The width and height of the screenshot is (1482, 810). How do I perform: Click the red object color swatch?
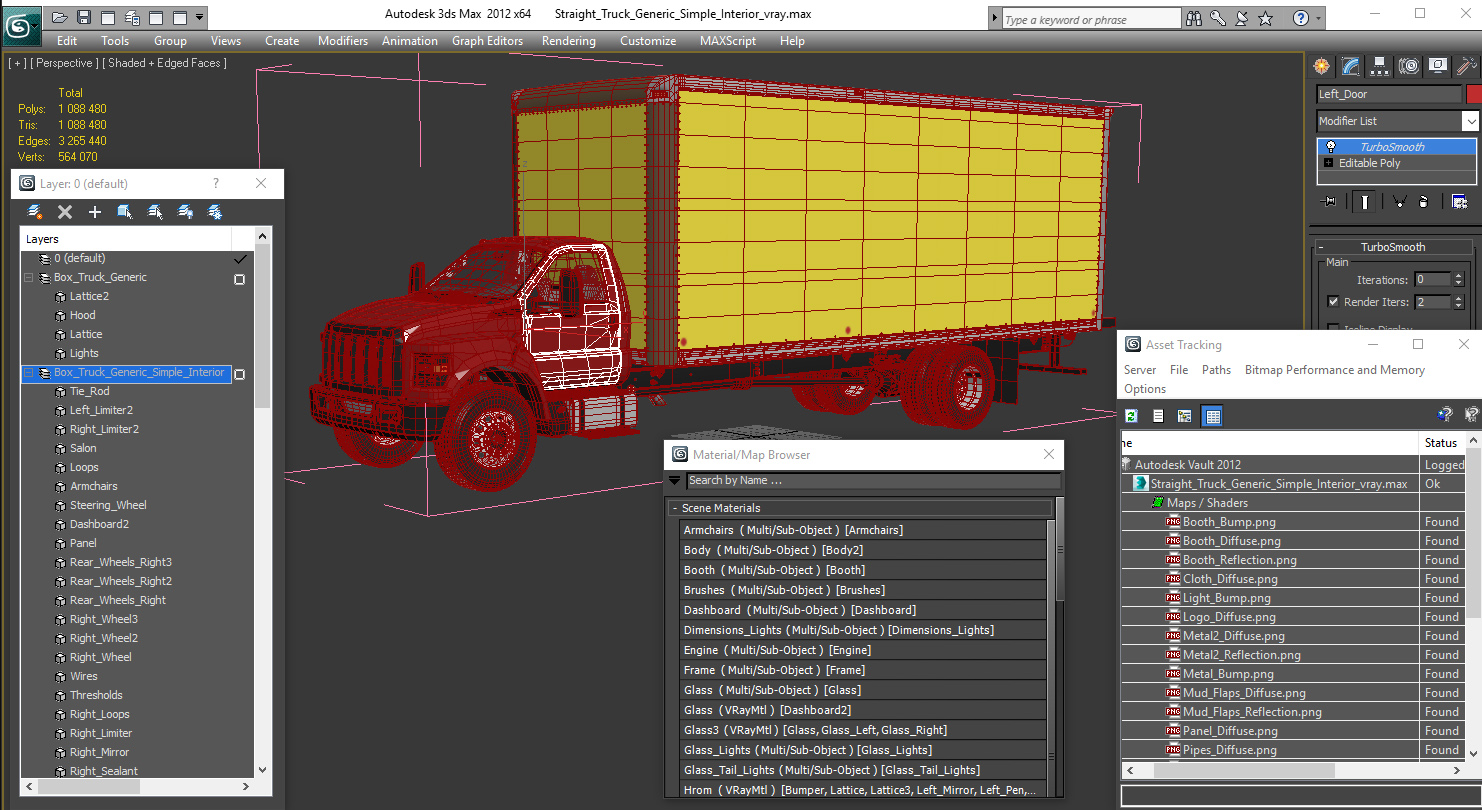pyautogui.click(x=1473, y=94)
